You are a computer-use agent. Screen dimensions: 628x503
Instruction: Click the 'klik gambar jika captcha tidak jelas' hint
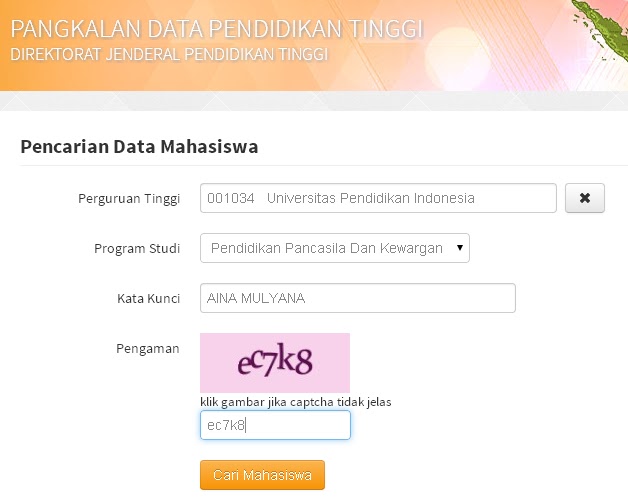pyautogui.click(x=296, y=402)
